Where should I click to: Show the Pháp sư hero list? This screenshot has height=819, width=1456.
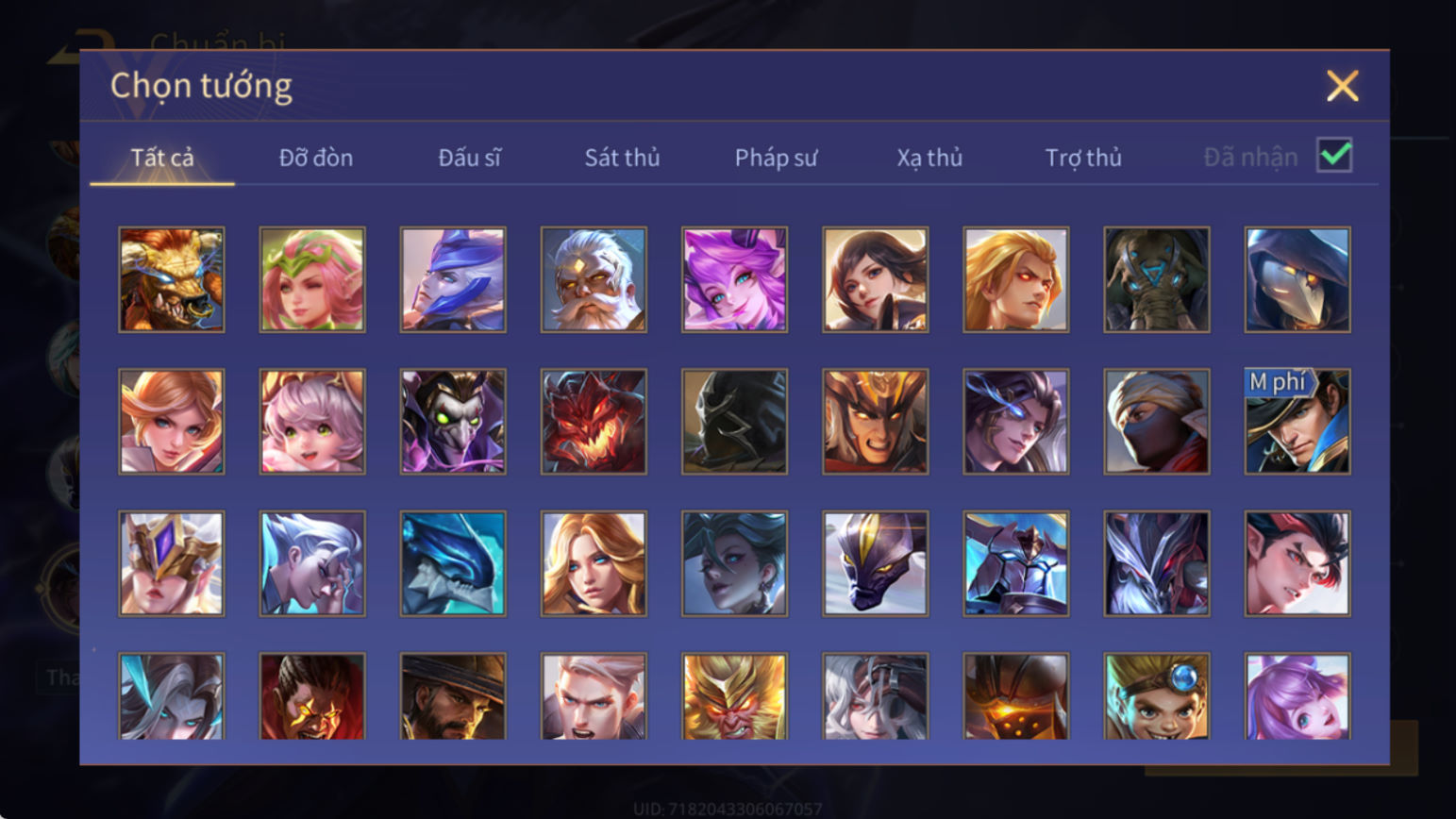pyautogui.click(x=776, y=158)
